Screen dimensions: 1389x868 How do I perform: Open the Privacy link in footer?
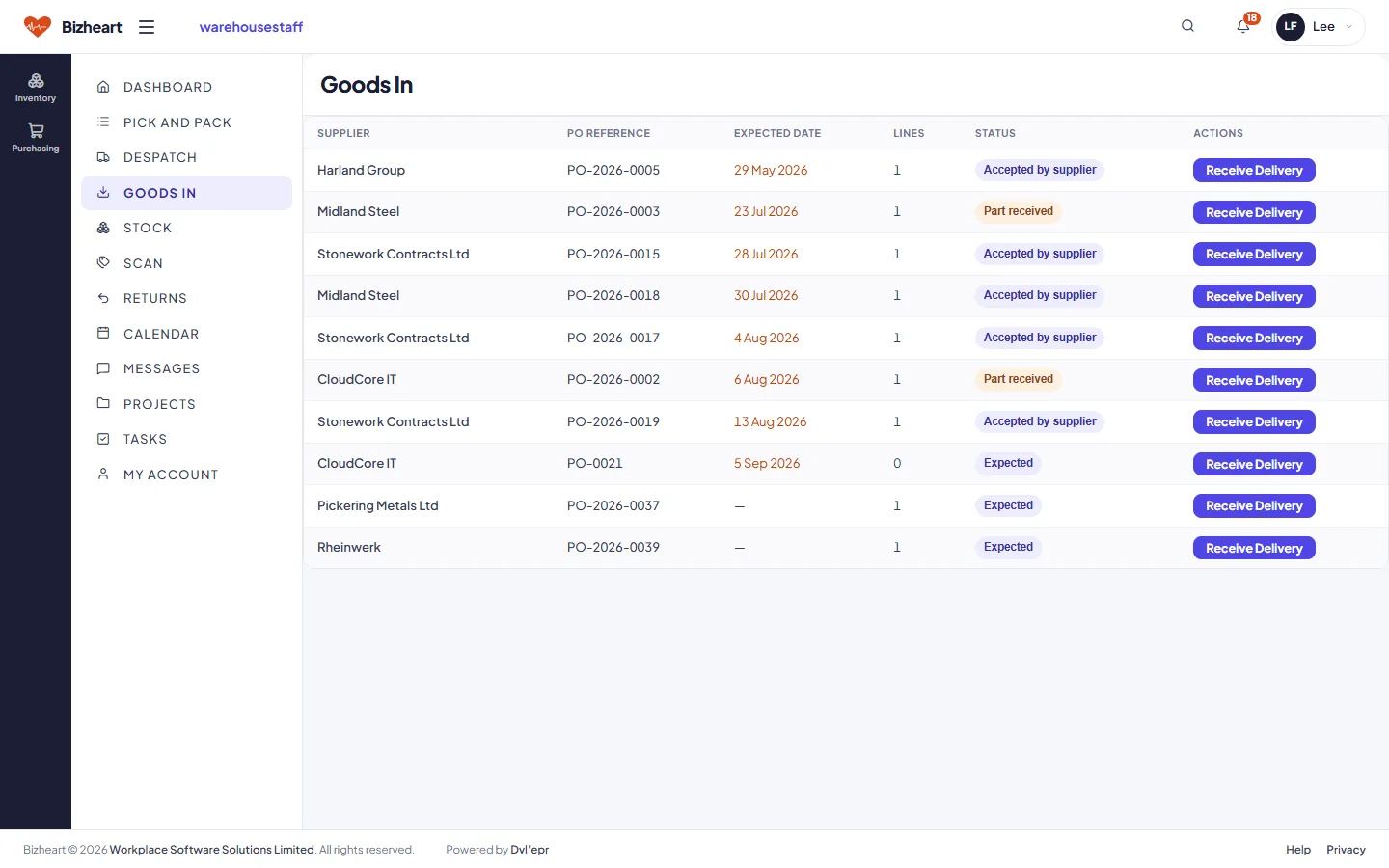[x=1346, y=850]
